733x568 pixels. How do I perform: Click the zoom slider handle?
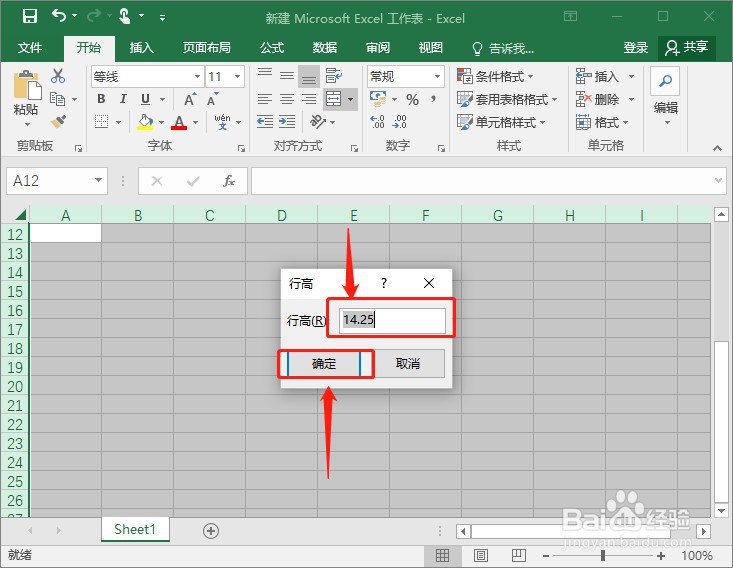[x=603, y=555]
